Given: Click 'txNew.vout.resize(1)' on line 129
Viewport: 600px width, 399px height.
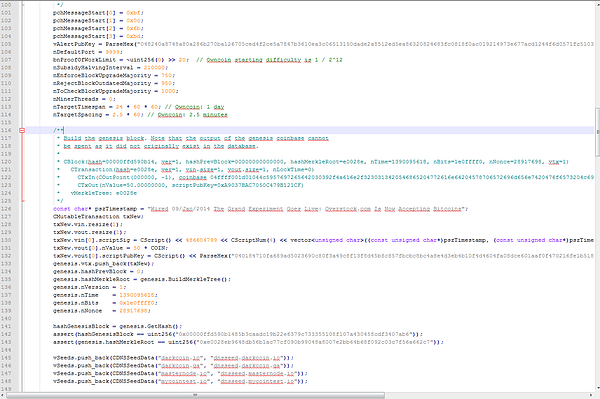Looking at the screenshot, I should pyautogui.click(x=89, y=232).
